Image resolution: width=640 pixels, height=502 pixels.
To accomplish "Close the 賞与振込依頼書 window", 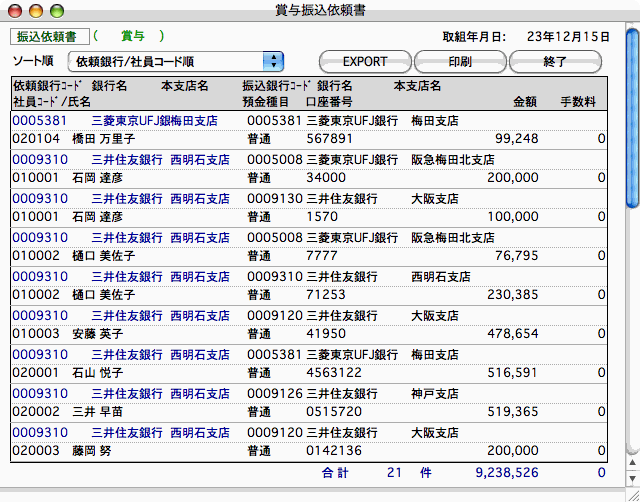I will [x=14, y=10].
